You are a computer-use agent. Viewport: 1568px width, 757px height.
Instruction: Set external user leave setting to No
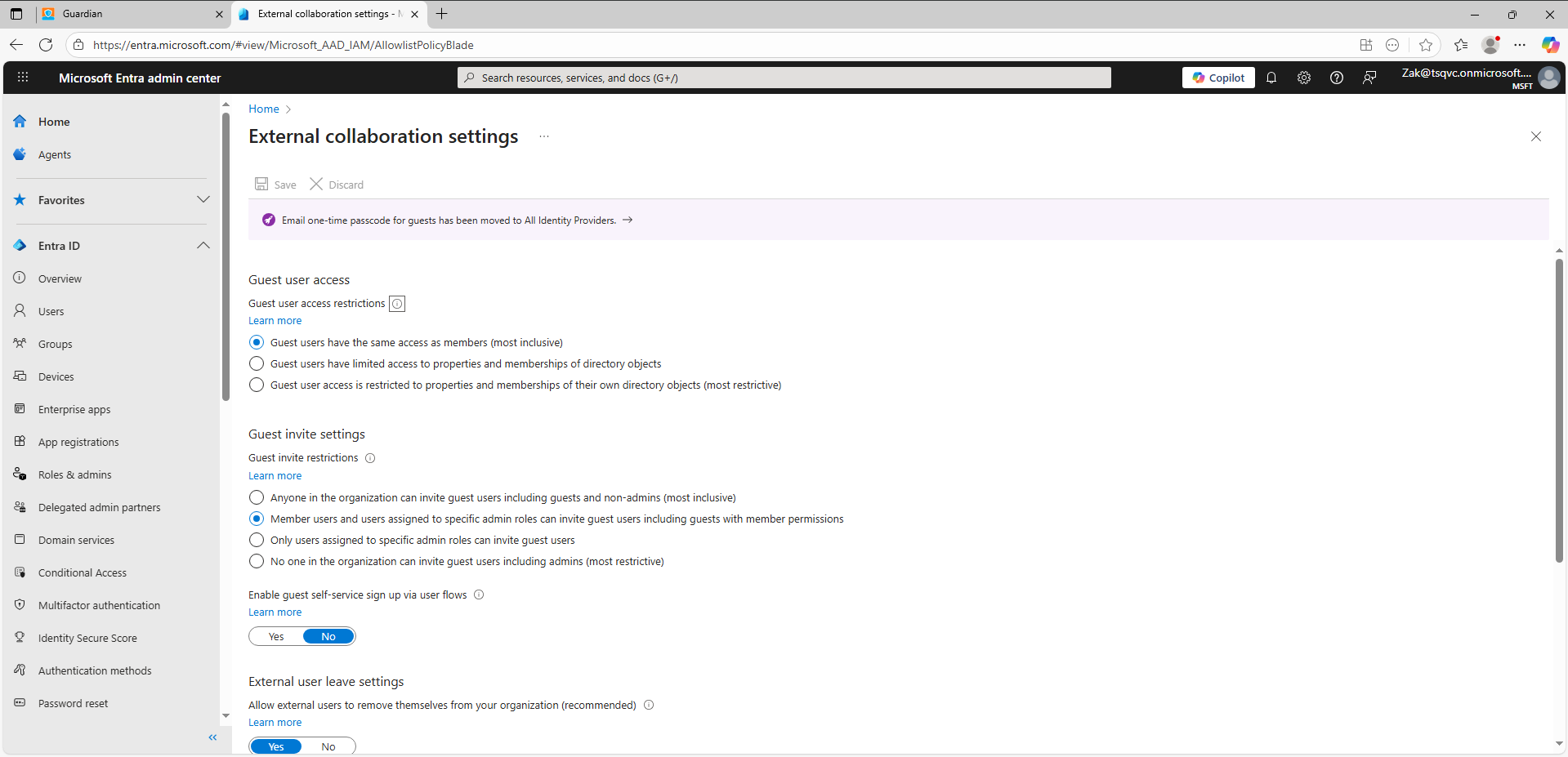pos(328,746)
